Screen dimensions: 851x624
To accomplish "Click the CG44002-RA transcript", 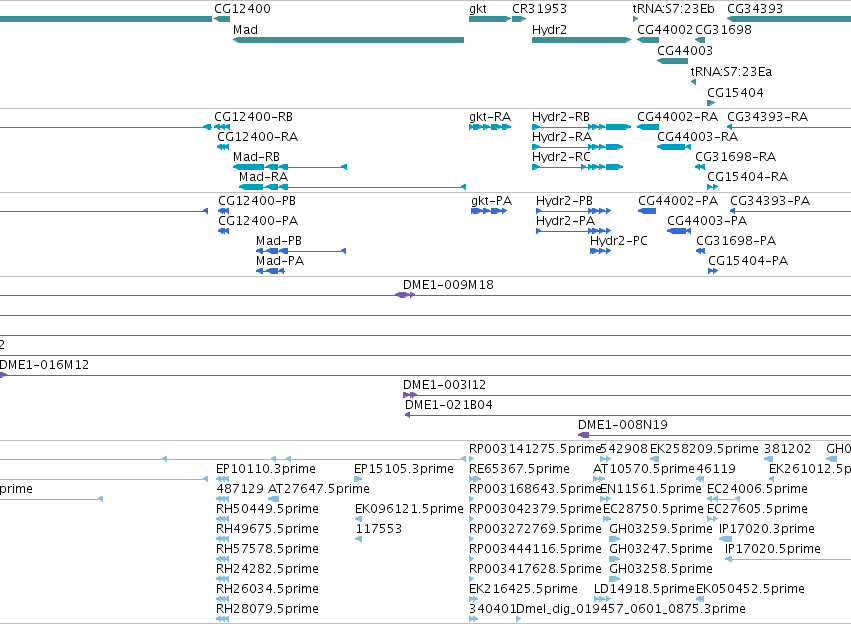I will (x=648, y=127).
